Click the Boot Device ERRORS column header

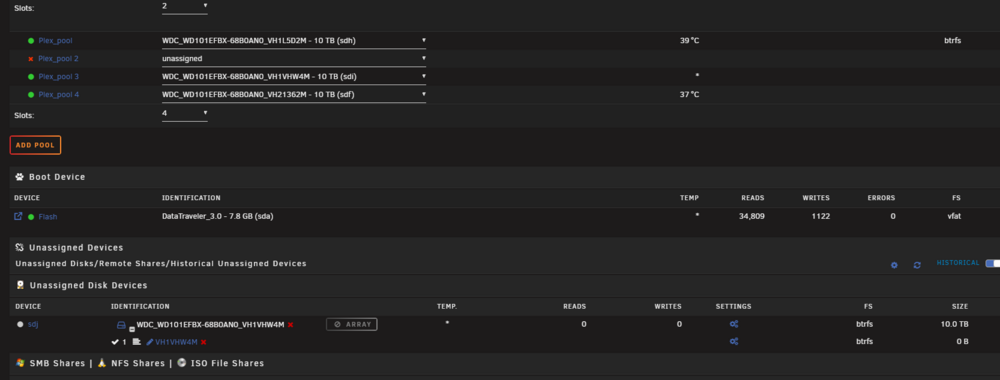coord(881,198)
